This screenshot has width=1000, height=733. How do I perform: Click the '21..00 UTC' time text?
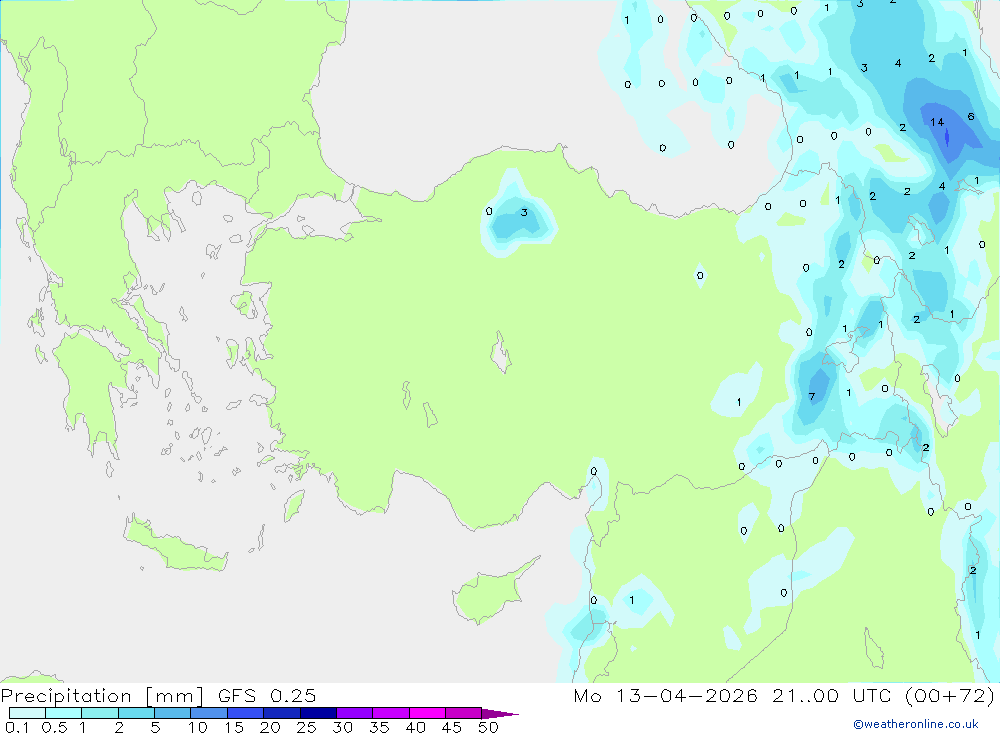[x=831, y=695]
